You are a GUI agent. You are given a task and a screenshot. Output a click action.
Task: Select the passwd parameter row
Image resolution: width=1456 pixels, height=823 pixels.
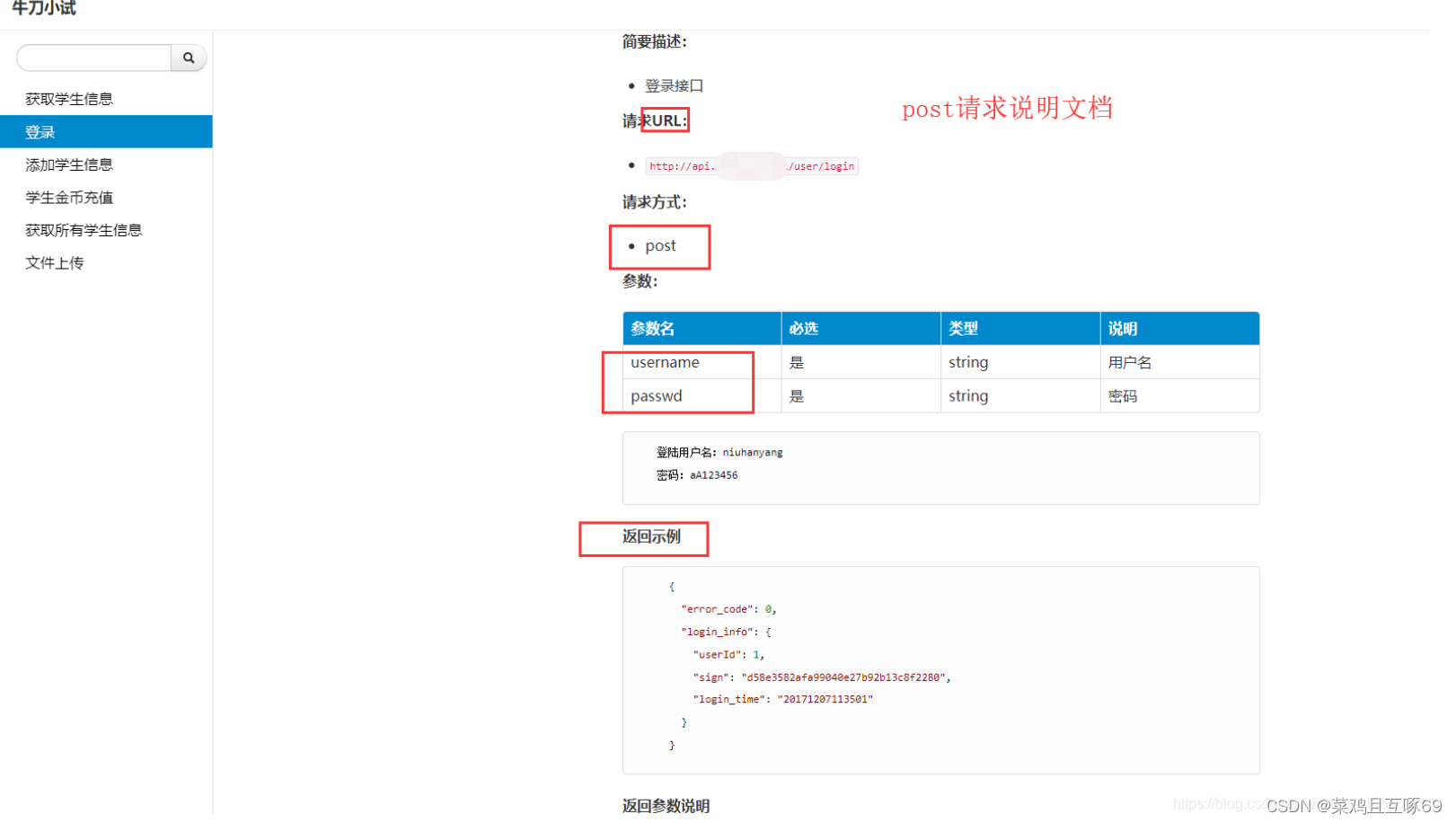point(657,395)
